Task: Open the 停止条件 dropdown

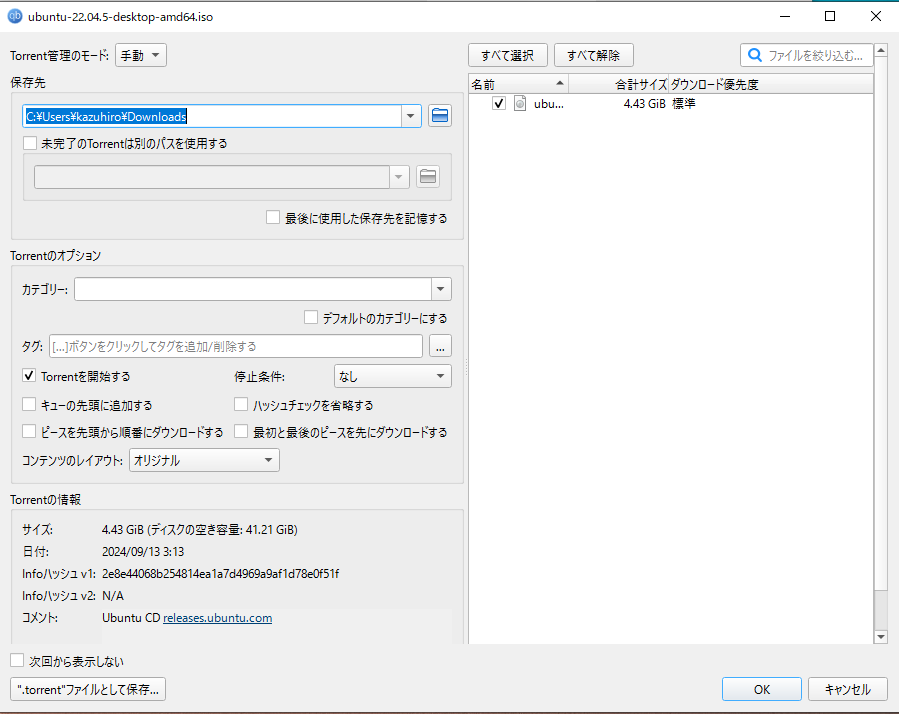Action: (x=392, y=377)
